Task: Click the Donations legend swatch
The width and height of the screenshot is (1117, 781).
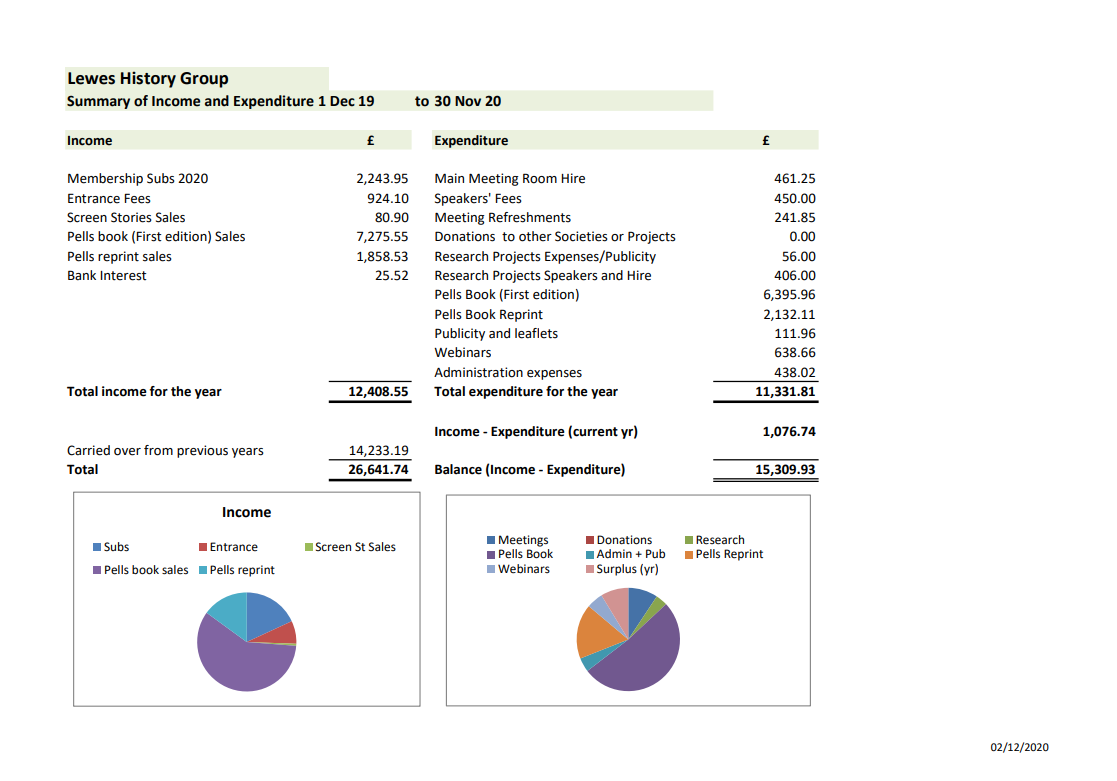Action: tap(590, 540)
